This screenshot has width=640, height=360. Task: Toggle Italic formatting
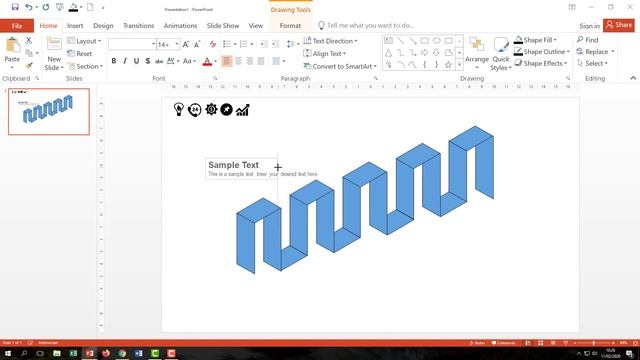click(125, 61)
